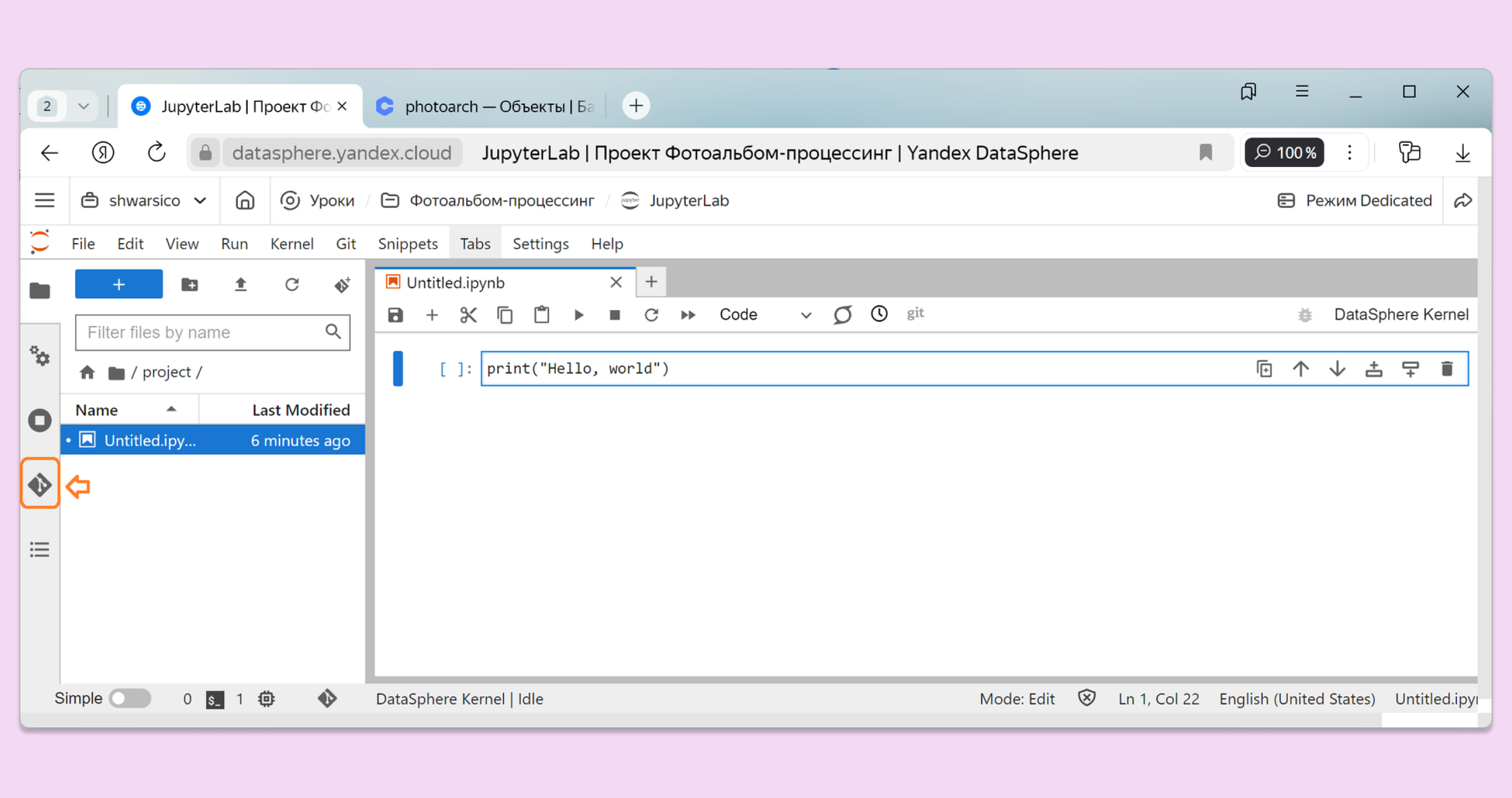Move the cell down
1512x798 pixels.
click(x=1338, y=369)
